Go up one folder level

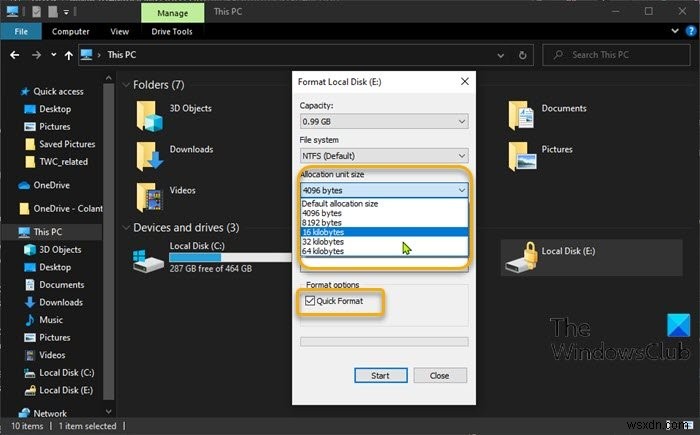[68, 55]
